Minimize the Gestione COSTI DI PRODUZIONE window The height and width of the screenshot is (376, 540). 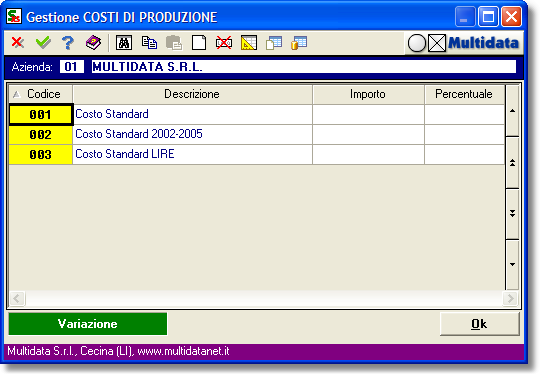465,17
